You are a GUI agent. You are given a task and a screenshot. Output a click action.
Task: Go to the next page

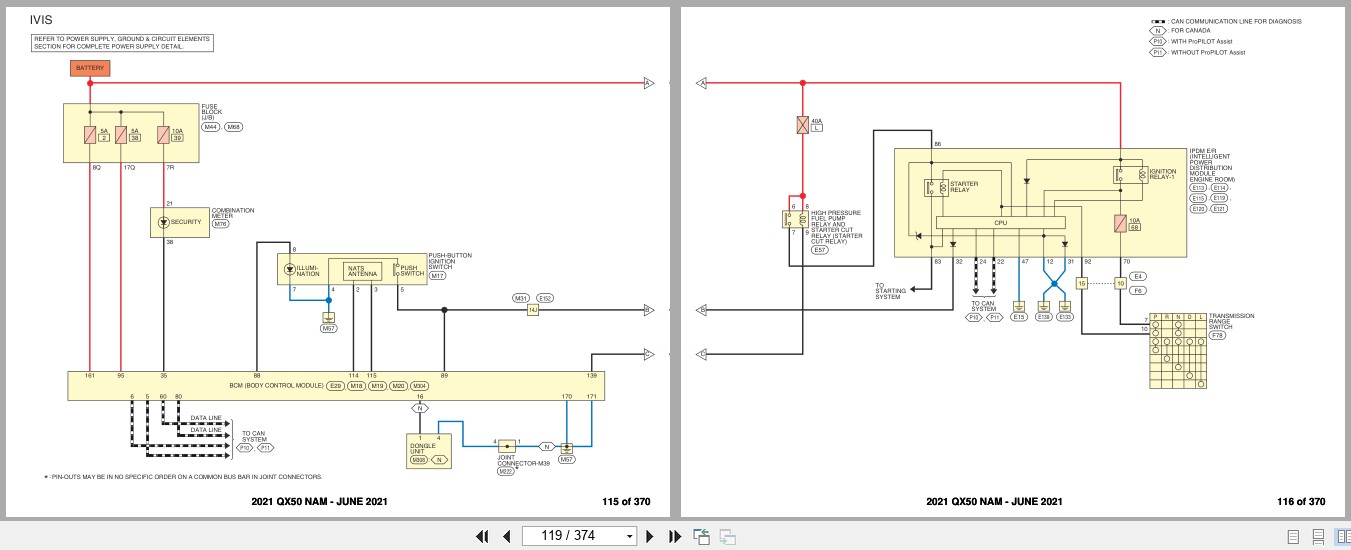(650, 536)
